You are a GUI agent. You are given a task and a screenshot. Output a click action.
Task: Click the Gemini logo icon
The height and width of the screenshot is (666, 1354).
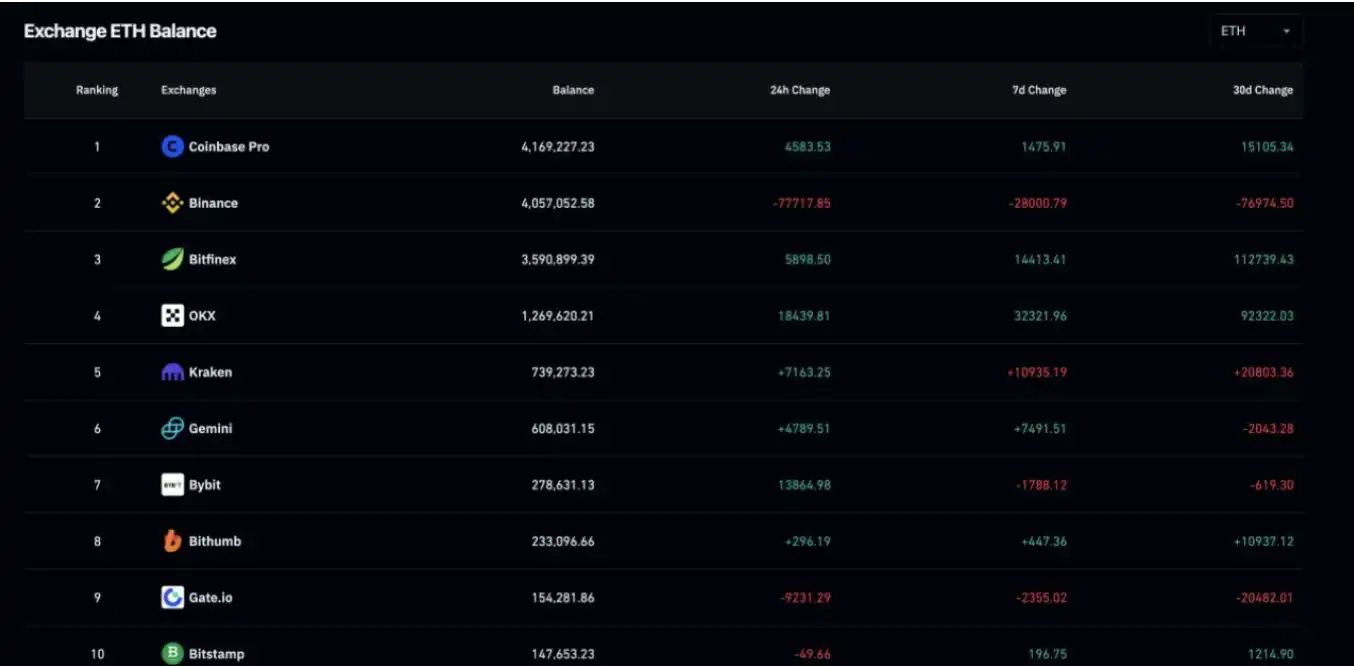172,429
